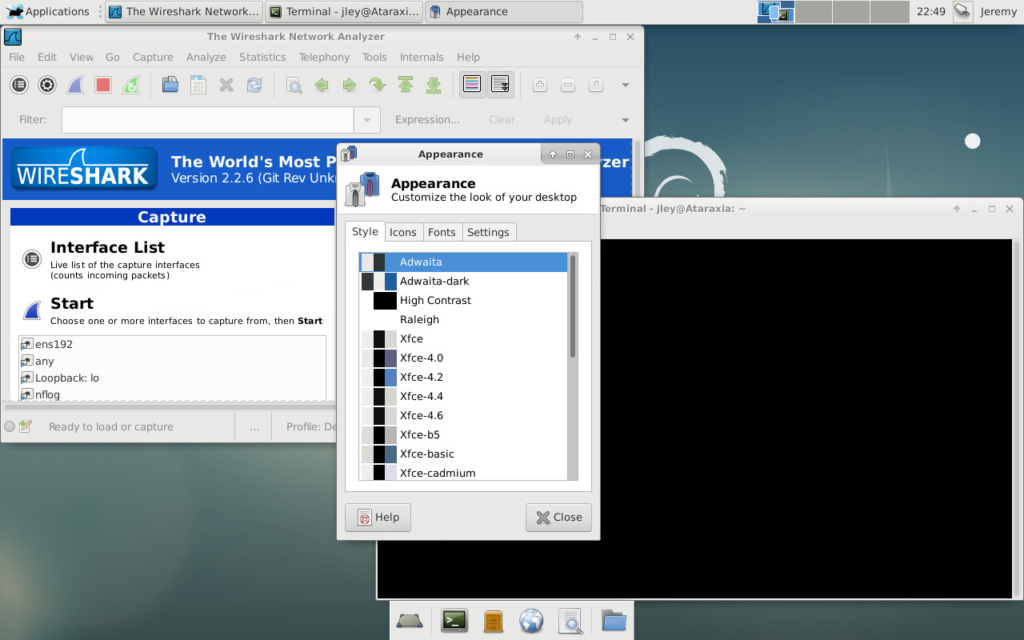The image size is (1024, 640).
Task: Go forward with green right arrow
Action: coord(349,85)
